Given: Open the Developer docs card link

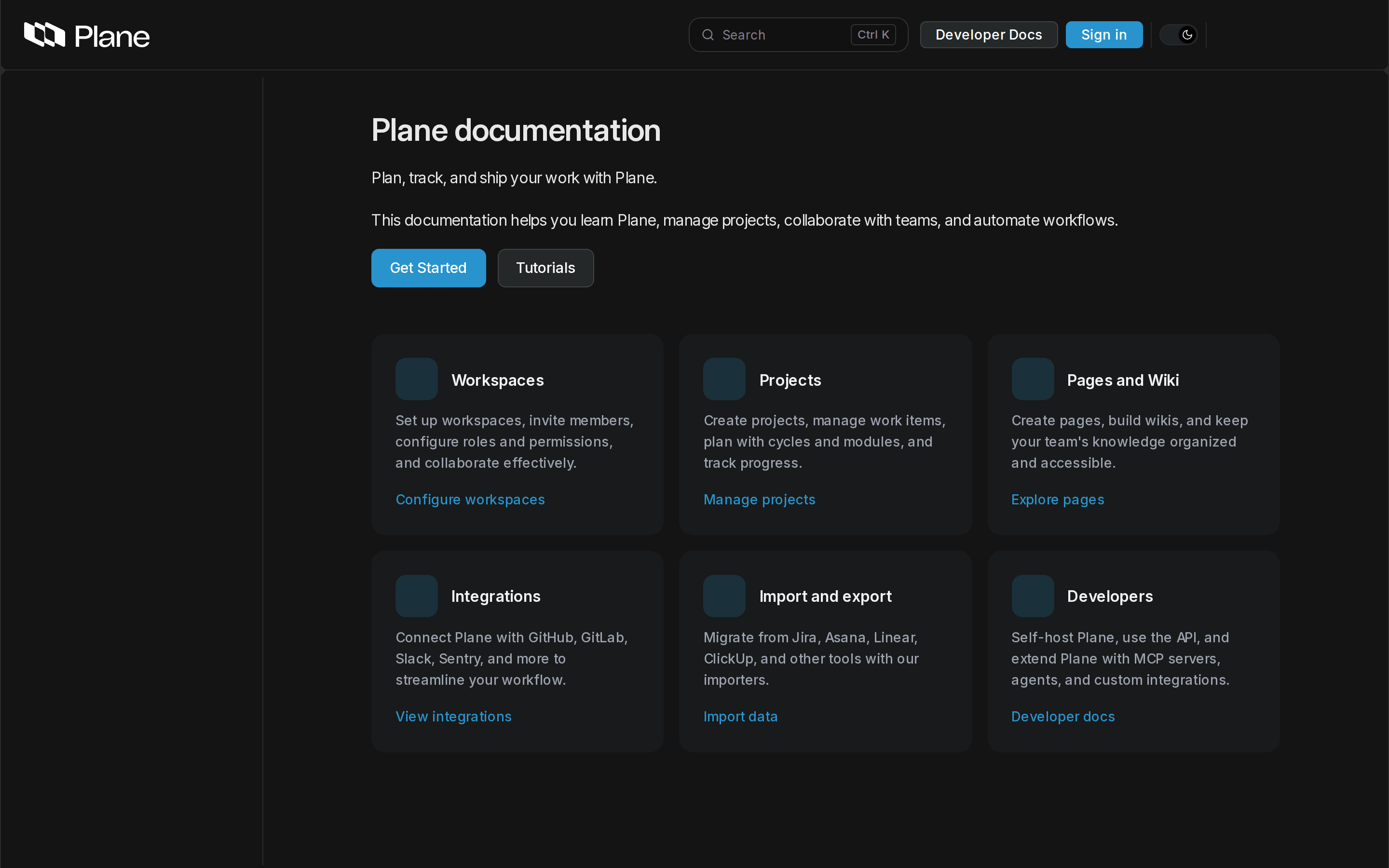Looking at the screenshot, I should click(1063, 717).
